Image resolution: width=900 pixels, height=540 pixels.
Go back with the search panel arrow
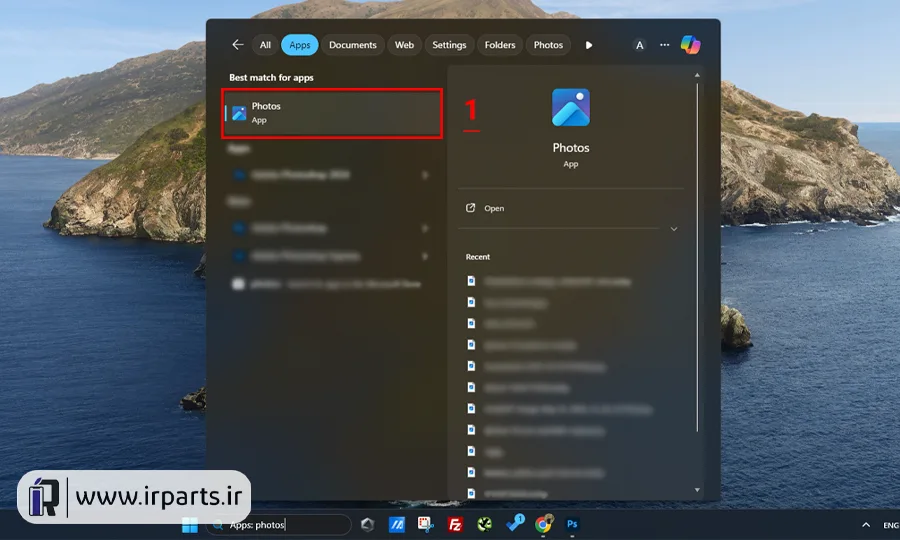pos(238,45)
